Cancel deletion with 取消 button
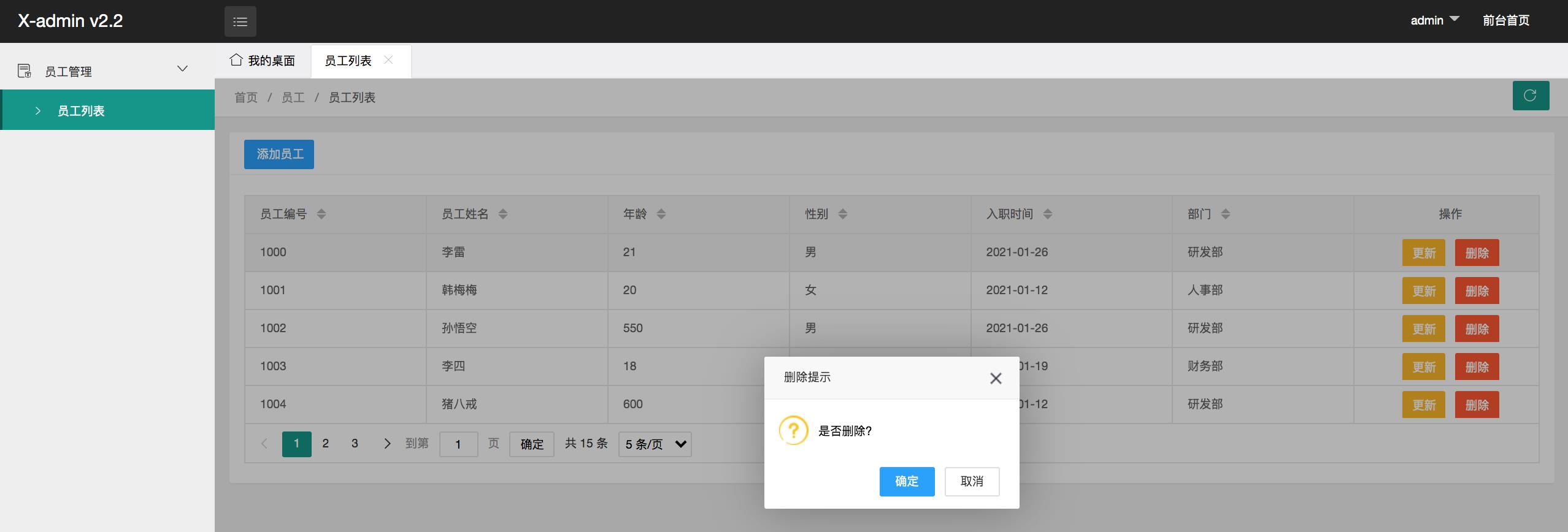Viewport: 1568px width, 532px height. pyautogui.click(x=972, y=481)
